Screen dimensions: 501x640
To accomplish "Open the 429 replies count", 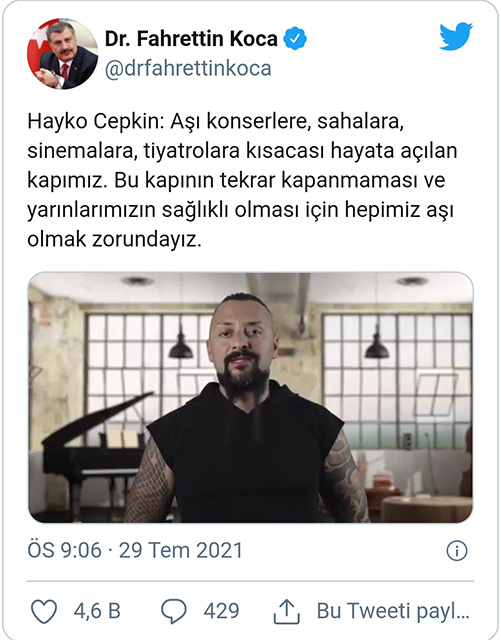I will [x=221, y=611].
